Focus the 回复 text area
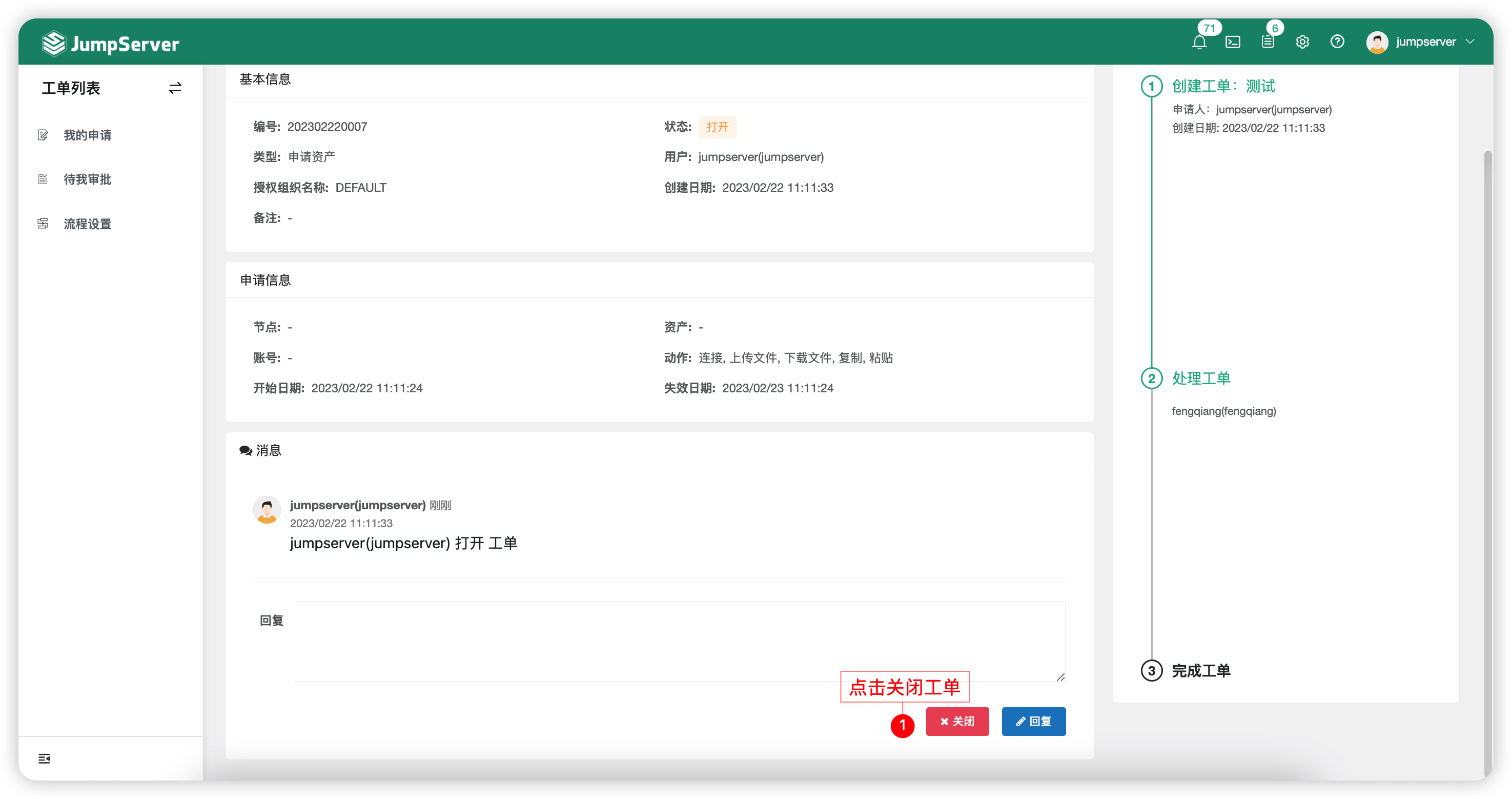 coord(680,642)
